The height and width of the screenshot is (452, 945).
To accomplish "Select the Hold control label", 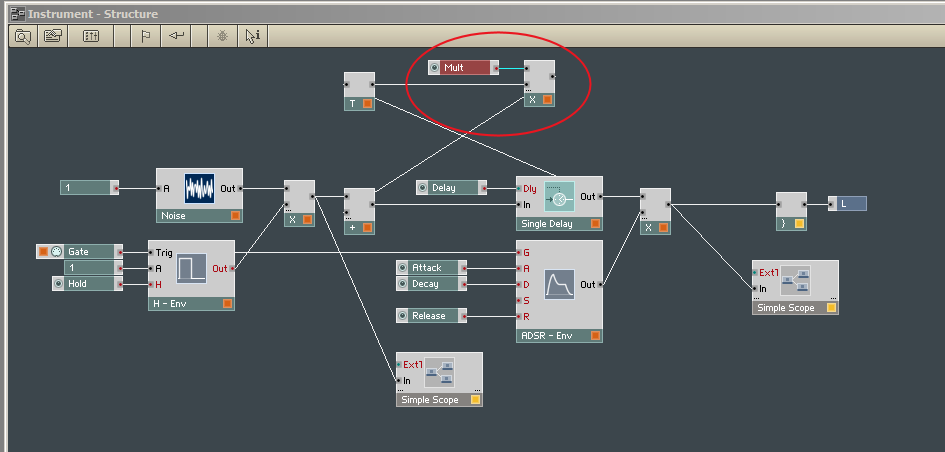I will [x=77, y=284].
